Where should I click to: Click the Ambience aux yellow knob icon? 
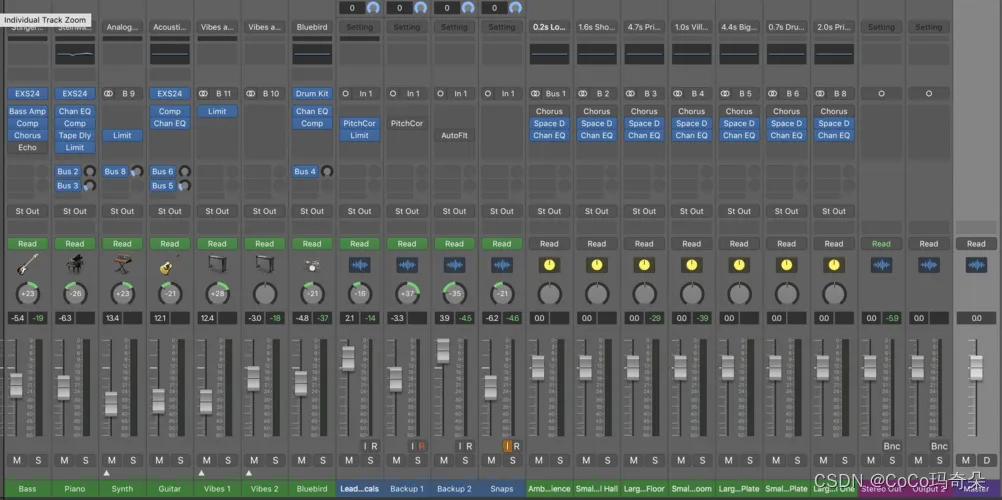coord(550,265)
